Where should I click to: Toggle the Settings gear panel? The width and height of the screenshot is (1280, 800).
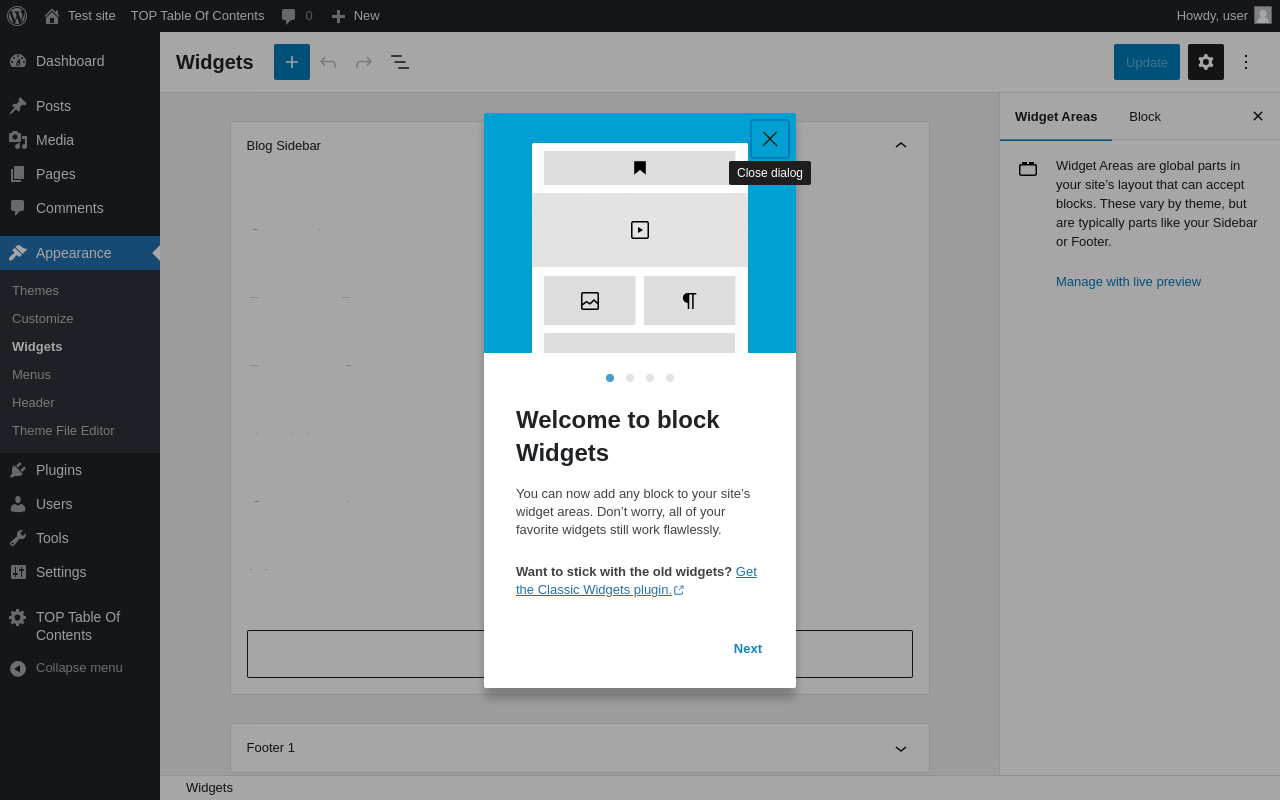tap(1206, 62)
